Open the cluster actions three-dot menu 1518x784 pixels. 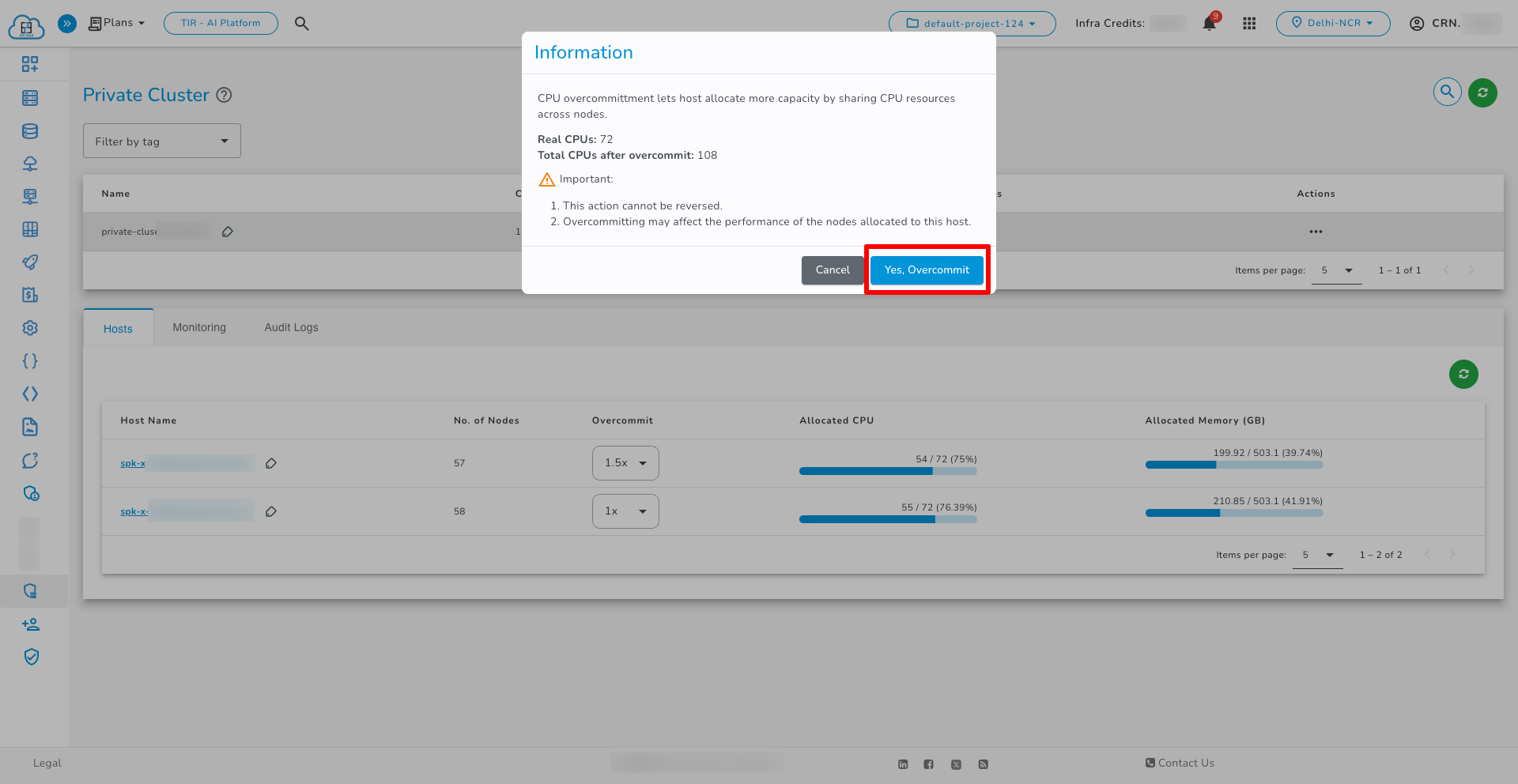1316,232
